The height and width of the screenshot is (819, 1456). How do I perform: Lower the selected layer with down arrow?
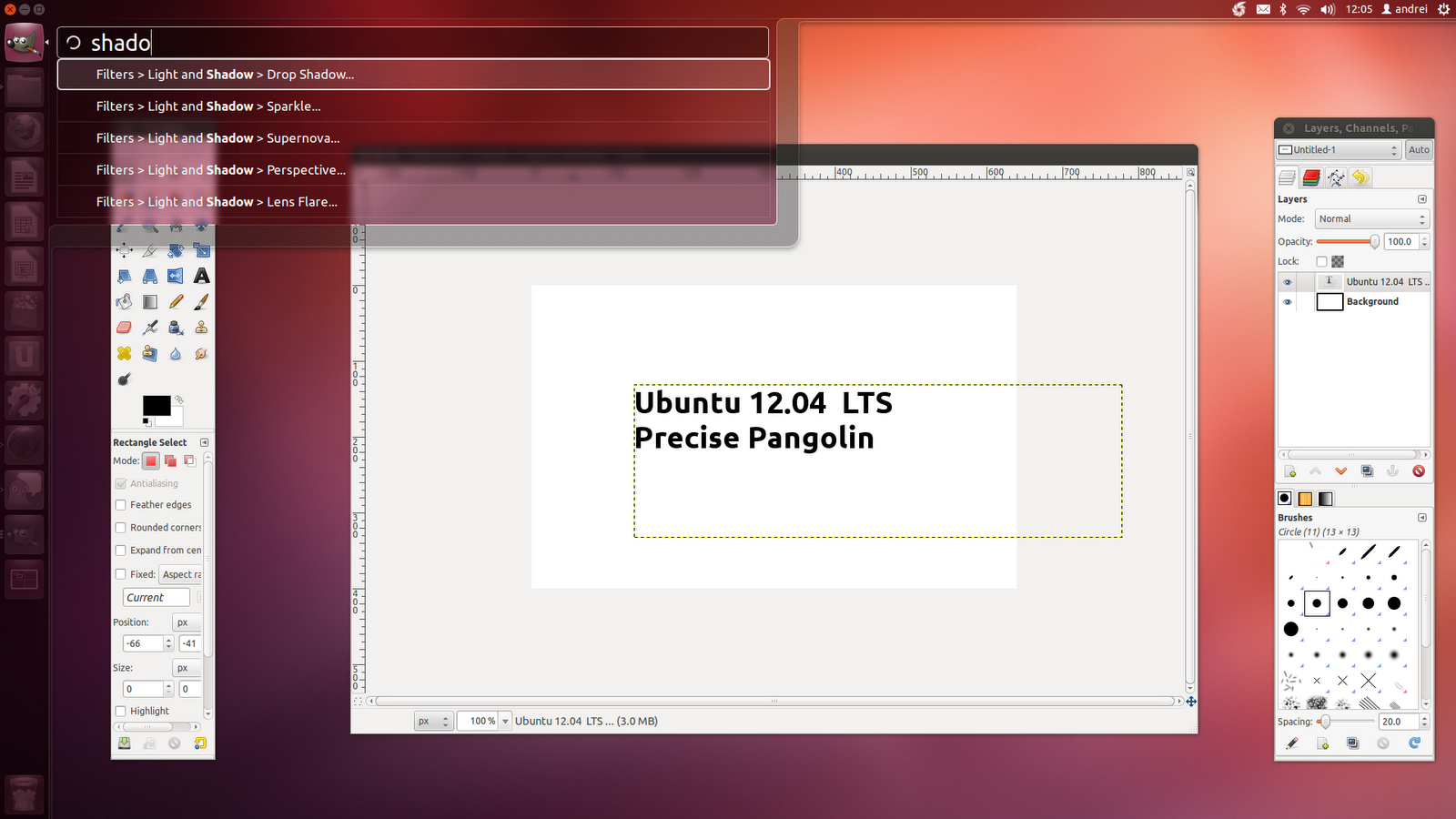[1340, 470]
